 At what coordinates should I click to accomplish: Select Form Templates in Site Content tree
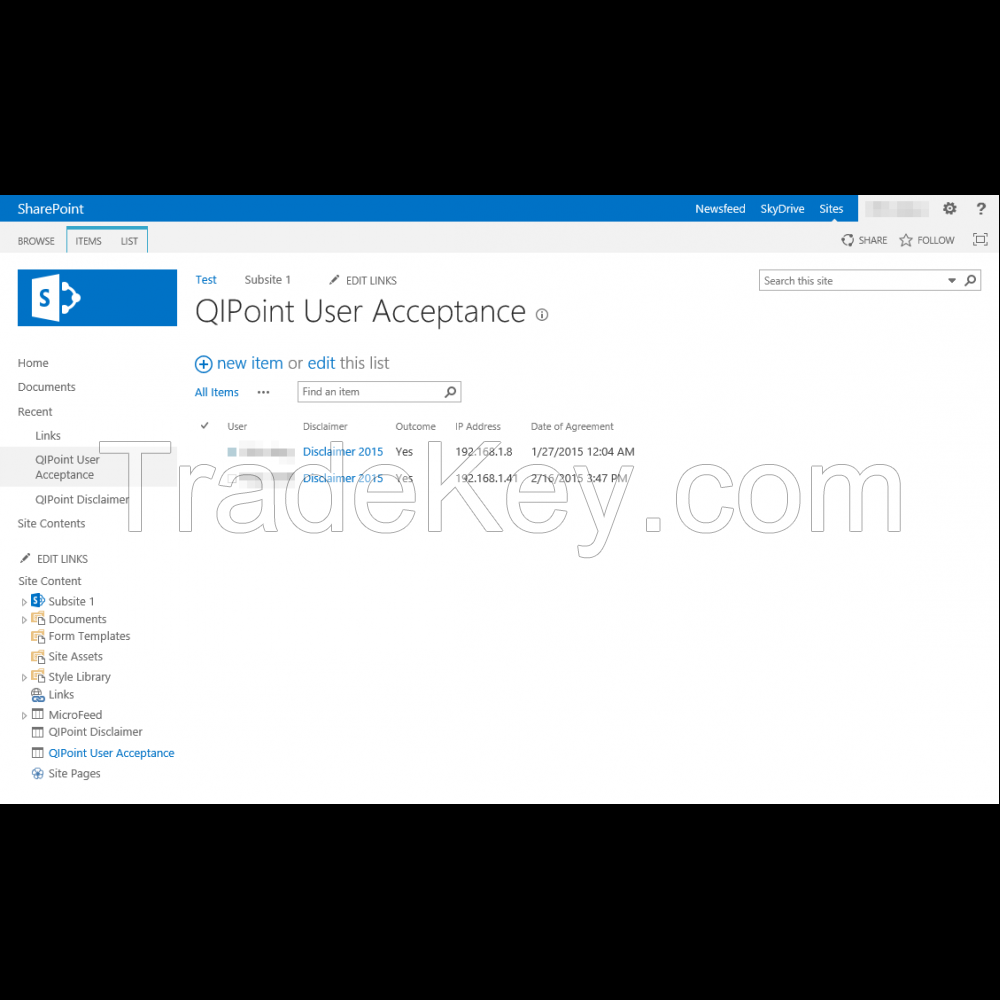(89, 636)
